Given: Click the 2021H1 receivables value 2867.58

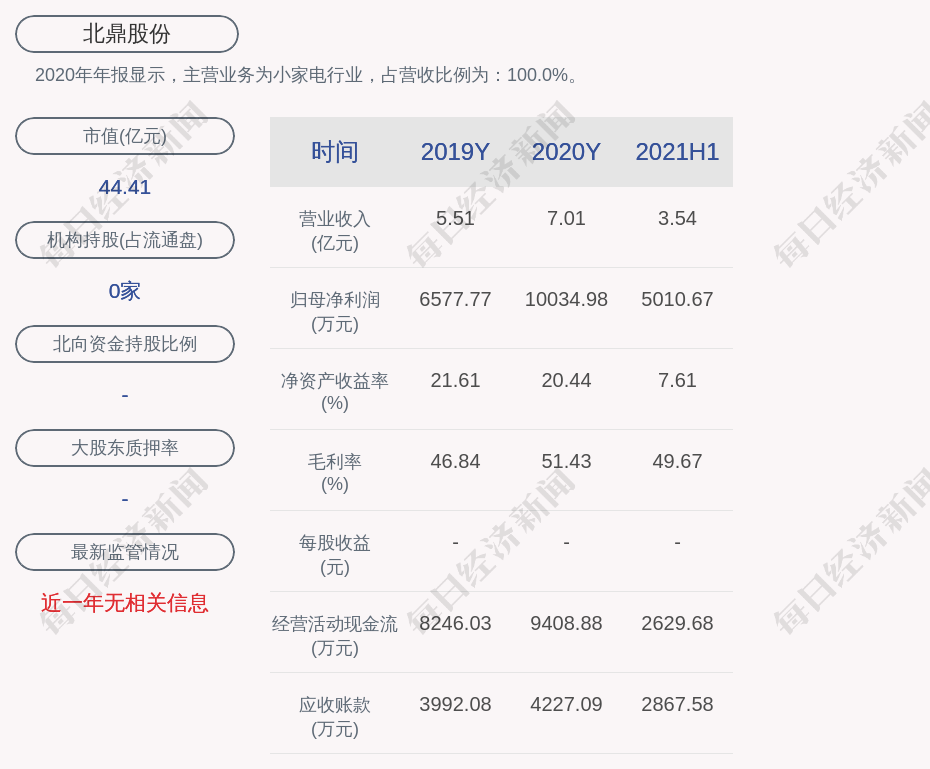Looking at the screenshot, I should pos(677,704).
